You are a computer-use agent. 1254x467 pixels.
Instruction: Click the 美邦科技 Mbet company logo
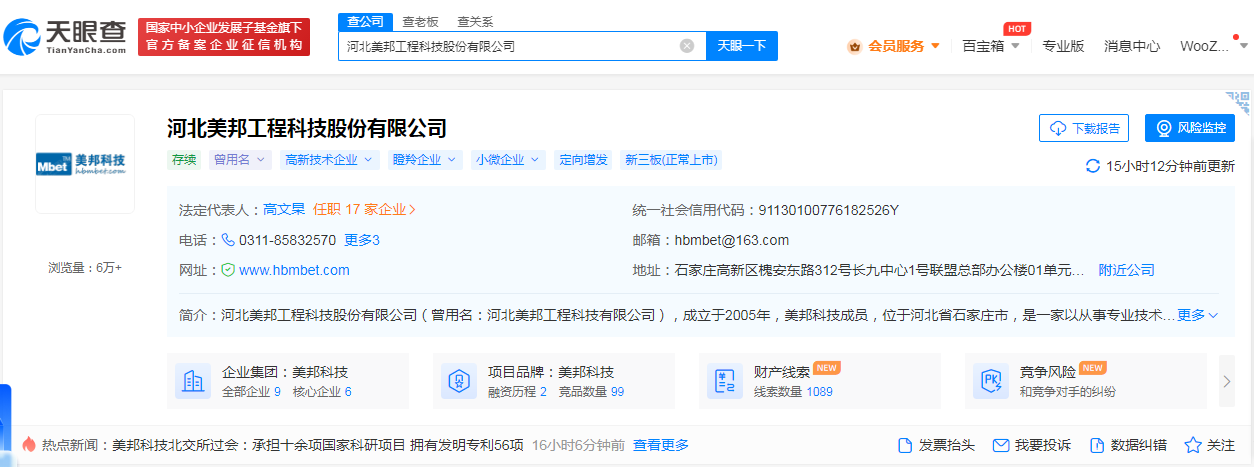point(85,164)
